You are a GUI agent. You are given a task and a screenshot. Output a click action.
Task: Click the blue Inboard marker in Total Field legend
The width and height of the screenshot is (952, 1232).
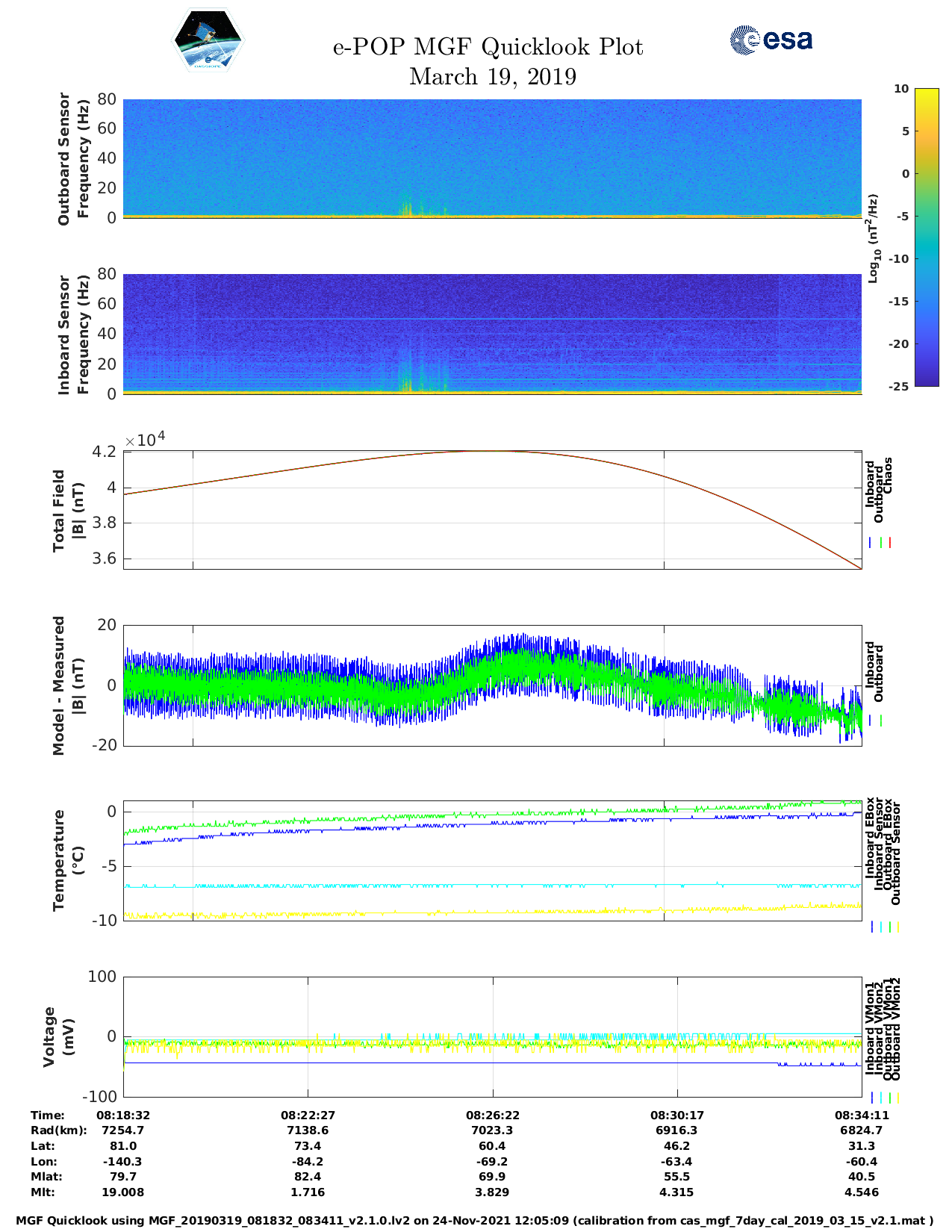click(871, 543)
